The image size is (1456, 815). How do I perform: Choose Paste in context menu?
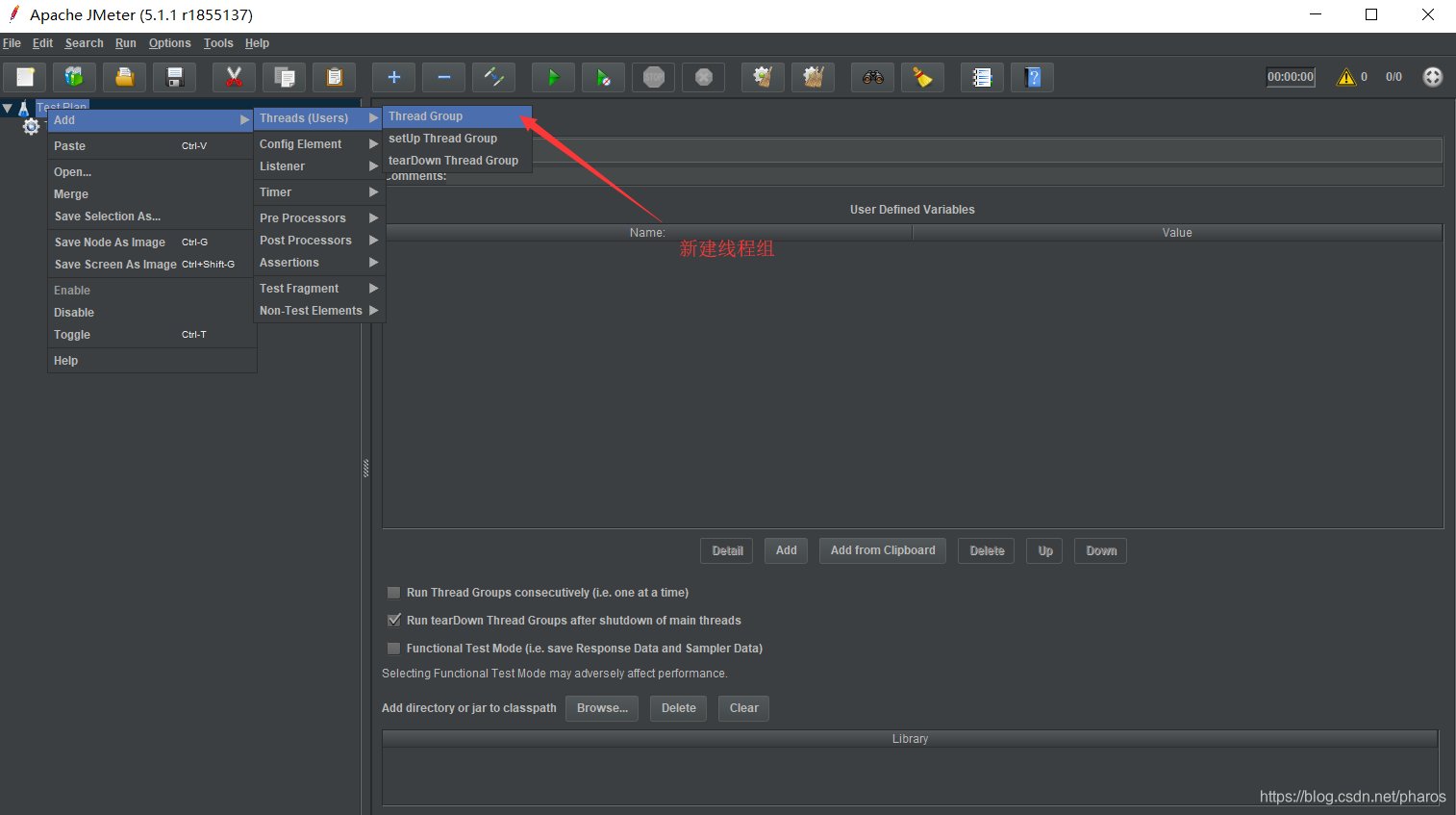click(152, 146)
